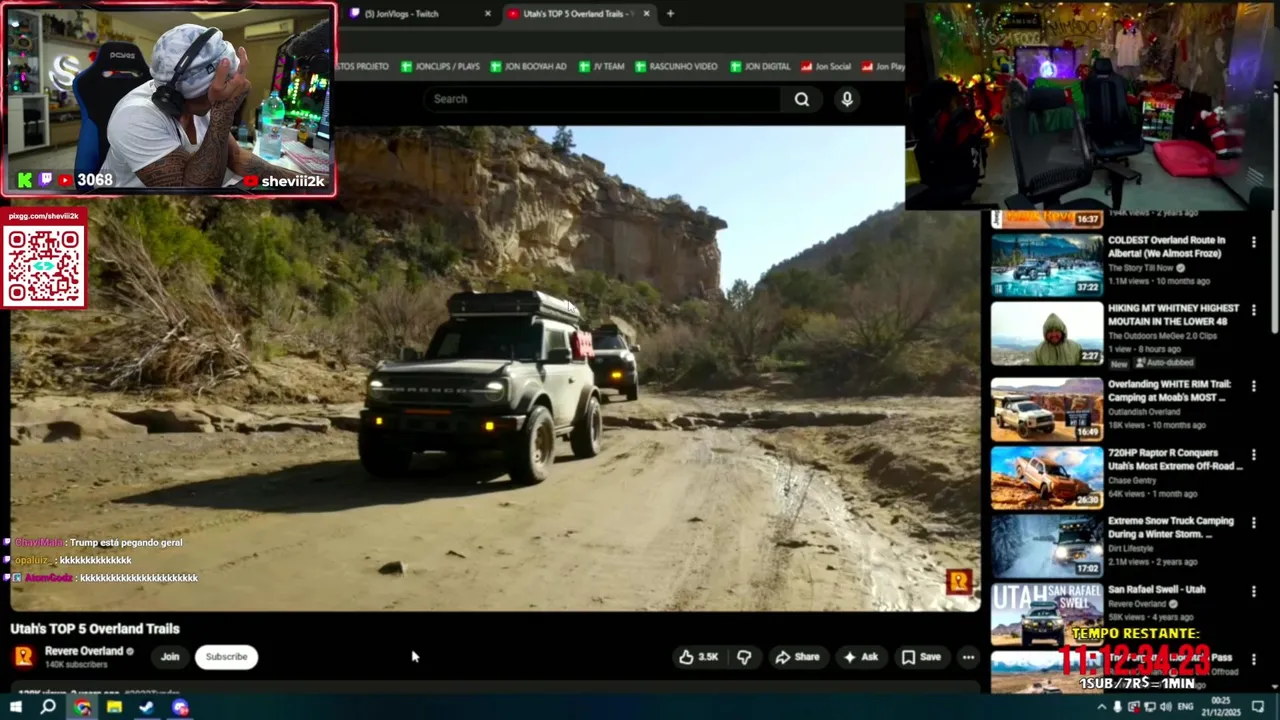Open options for COLDEST Overland Route video
The height and width of the screenshot is (720, 1280).
pyautogui.click(x=1253, y=242)
